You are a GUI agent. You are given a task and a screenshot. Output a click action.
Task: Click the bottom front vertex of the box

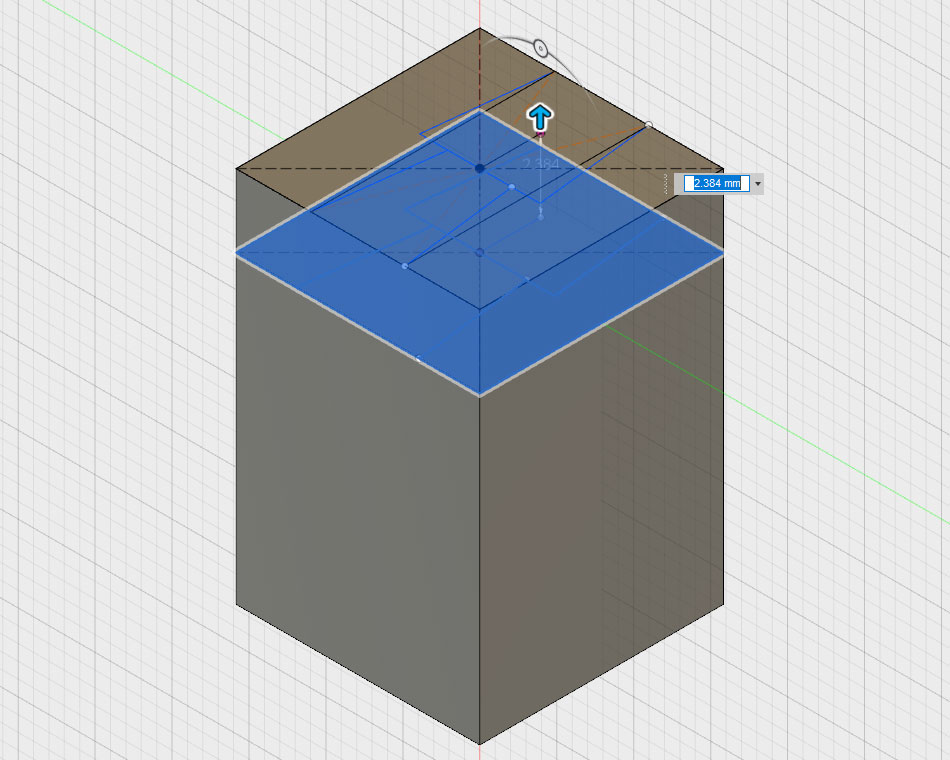point(480,744)
